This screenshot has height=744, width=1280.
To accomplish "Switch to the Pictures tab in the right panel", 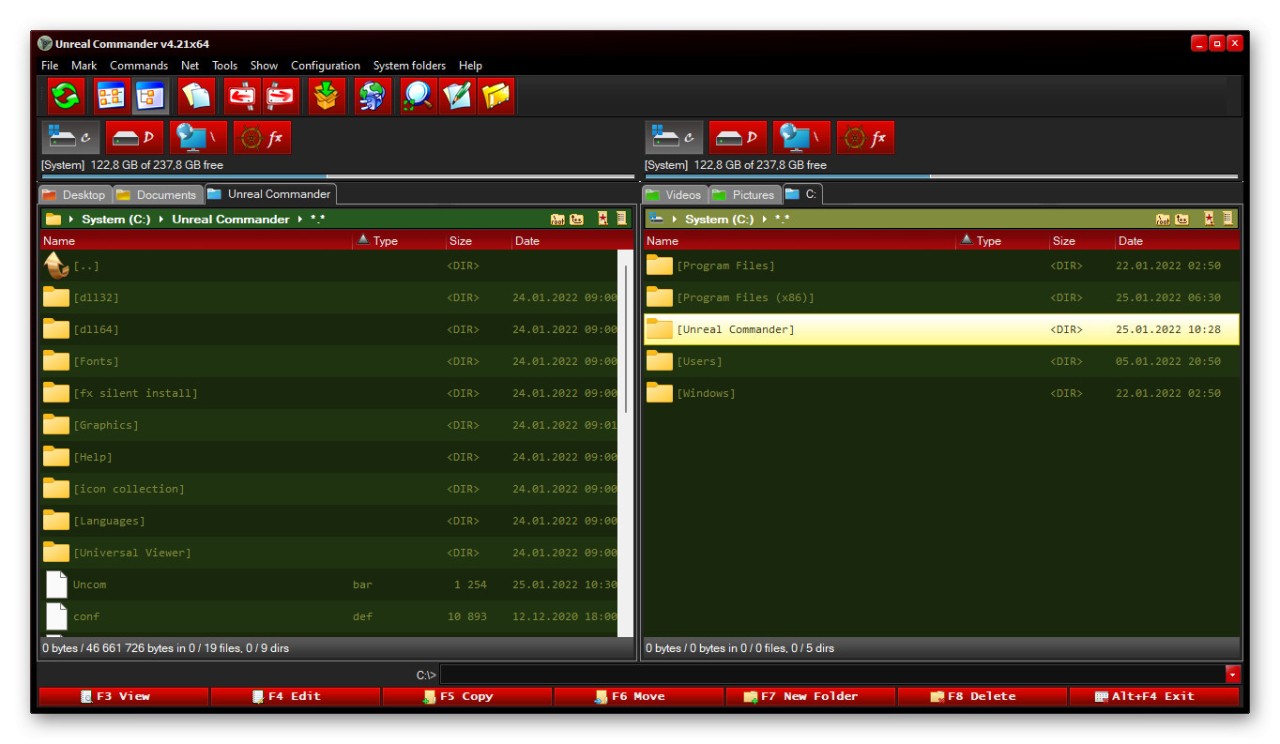I will coord(744,195).
